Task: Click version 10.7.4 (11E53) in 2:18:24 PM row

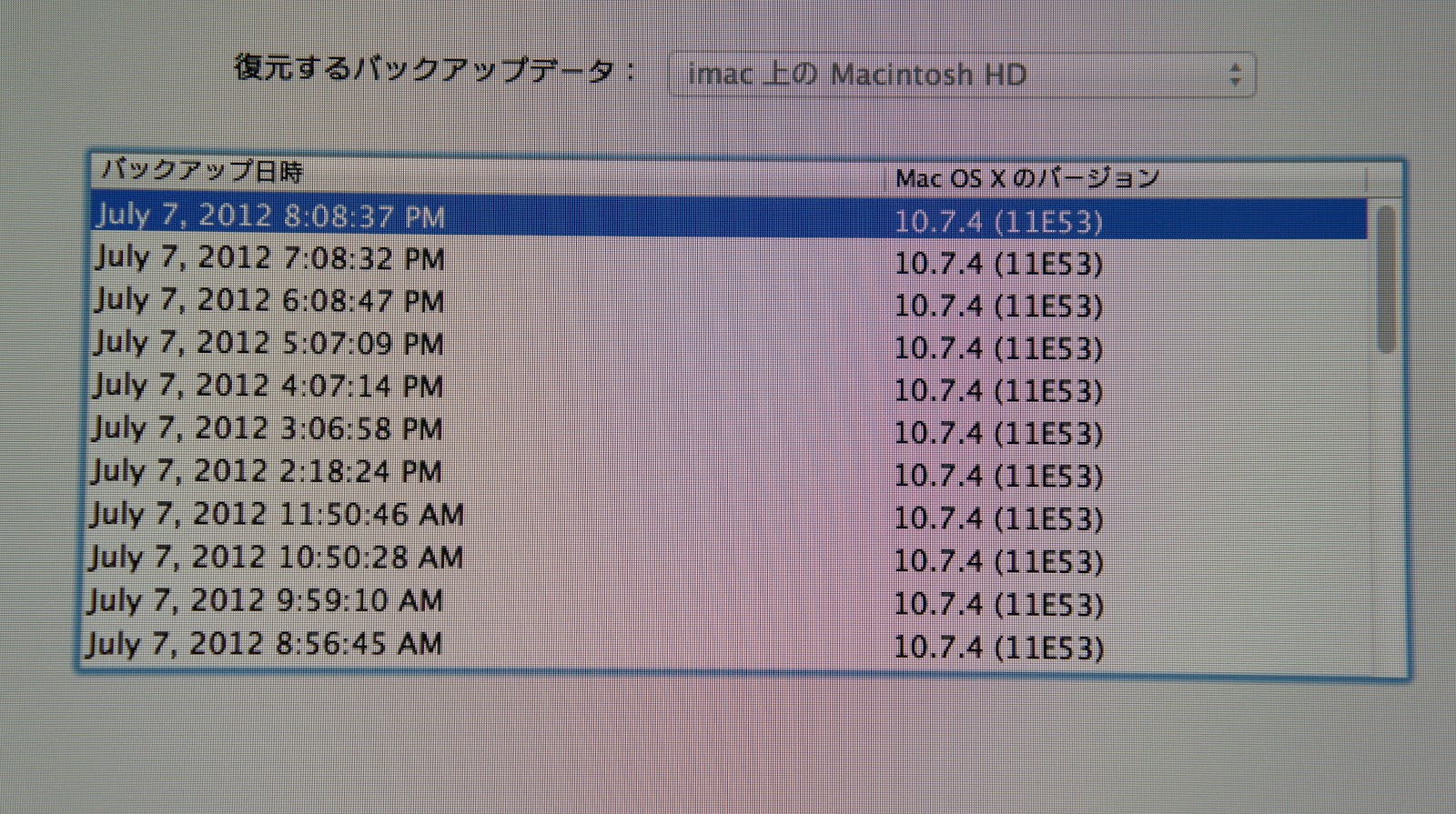Action: tap(998, 476)
